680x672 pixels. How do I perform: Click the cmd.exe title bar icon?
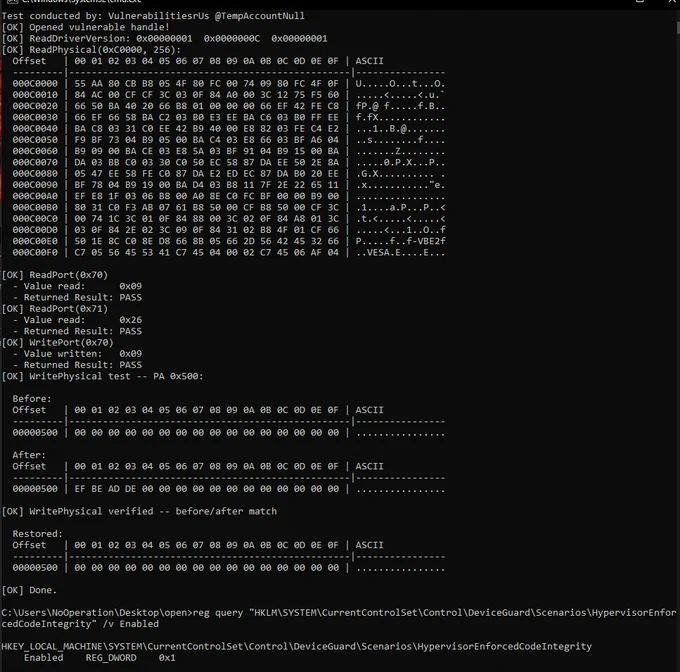pyautogui.click(x=12, y=1)
